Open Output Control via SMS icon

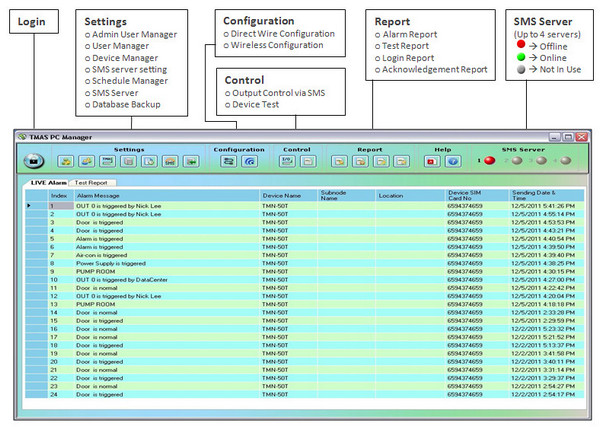[x=287, y=161]
